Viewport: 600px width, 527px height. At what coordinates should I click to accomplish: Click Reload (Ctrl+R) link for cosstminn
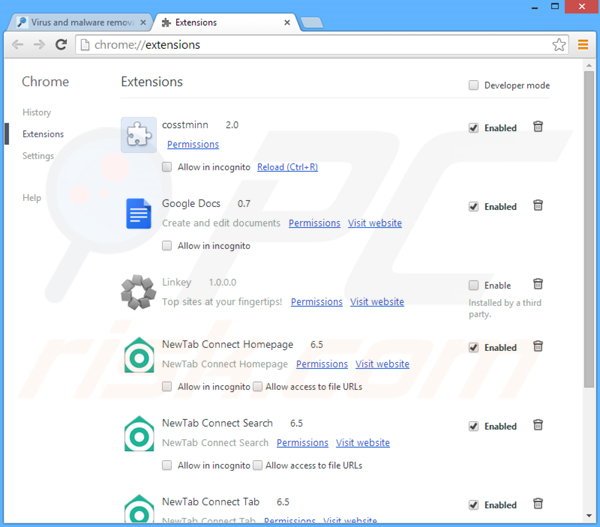(287, 167)
